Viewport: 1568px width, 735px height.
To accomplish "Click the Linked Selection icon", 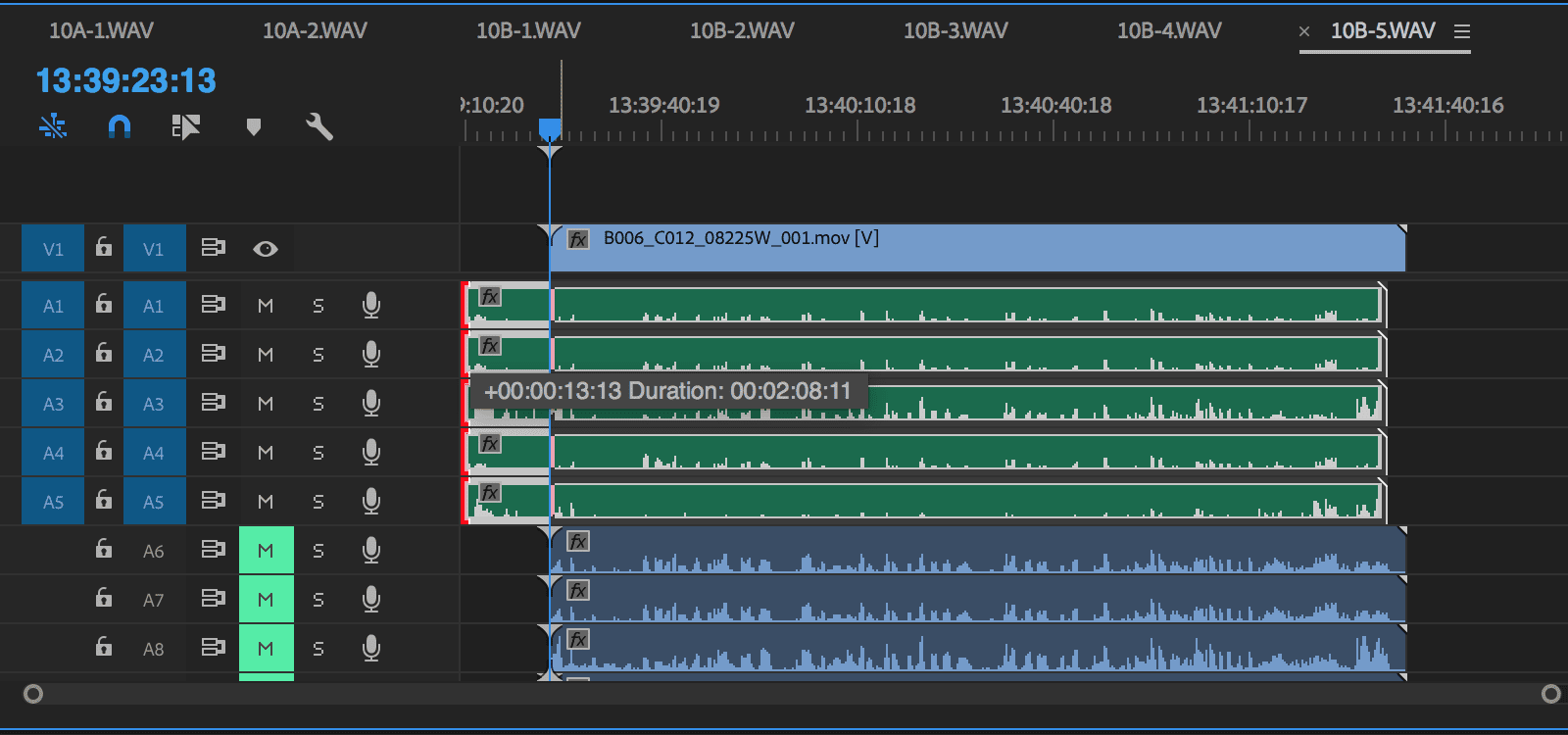I will coord(185,126).
